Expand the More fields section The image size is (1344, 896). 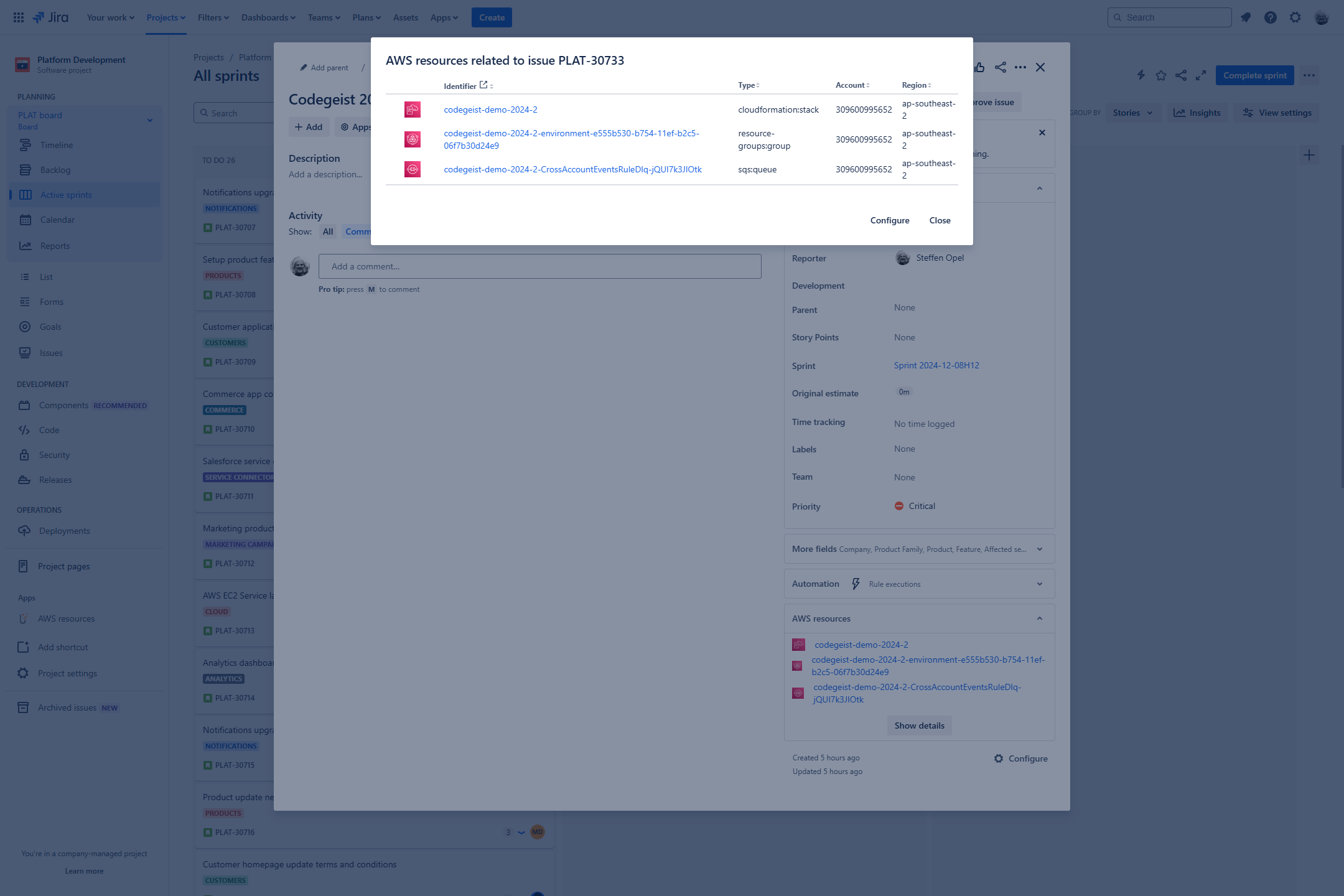click(1039, 549)
